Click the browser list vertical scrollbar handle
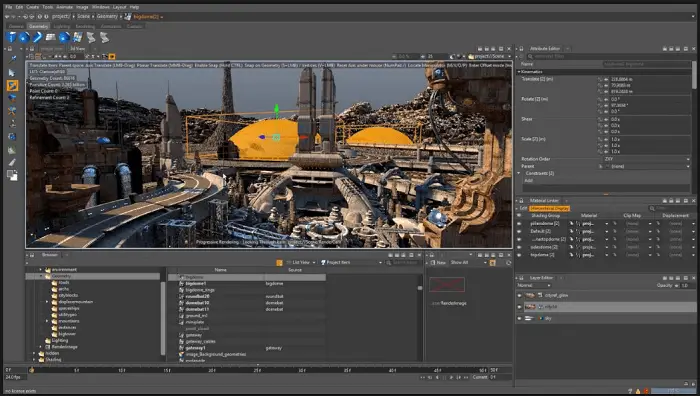The height and width of the screenshot is (396, 700). click(420, 288)
